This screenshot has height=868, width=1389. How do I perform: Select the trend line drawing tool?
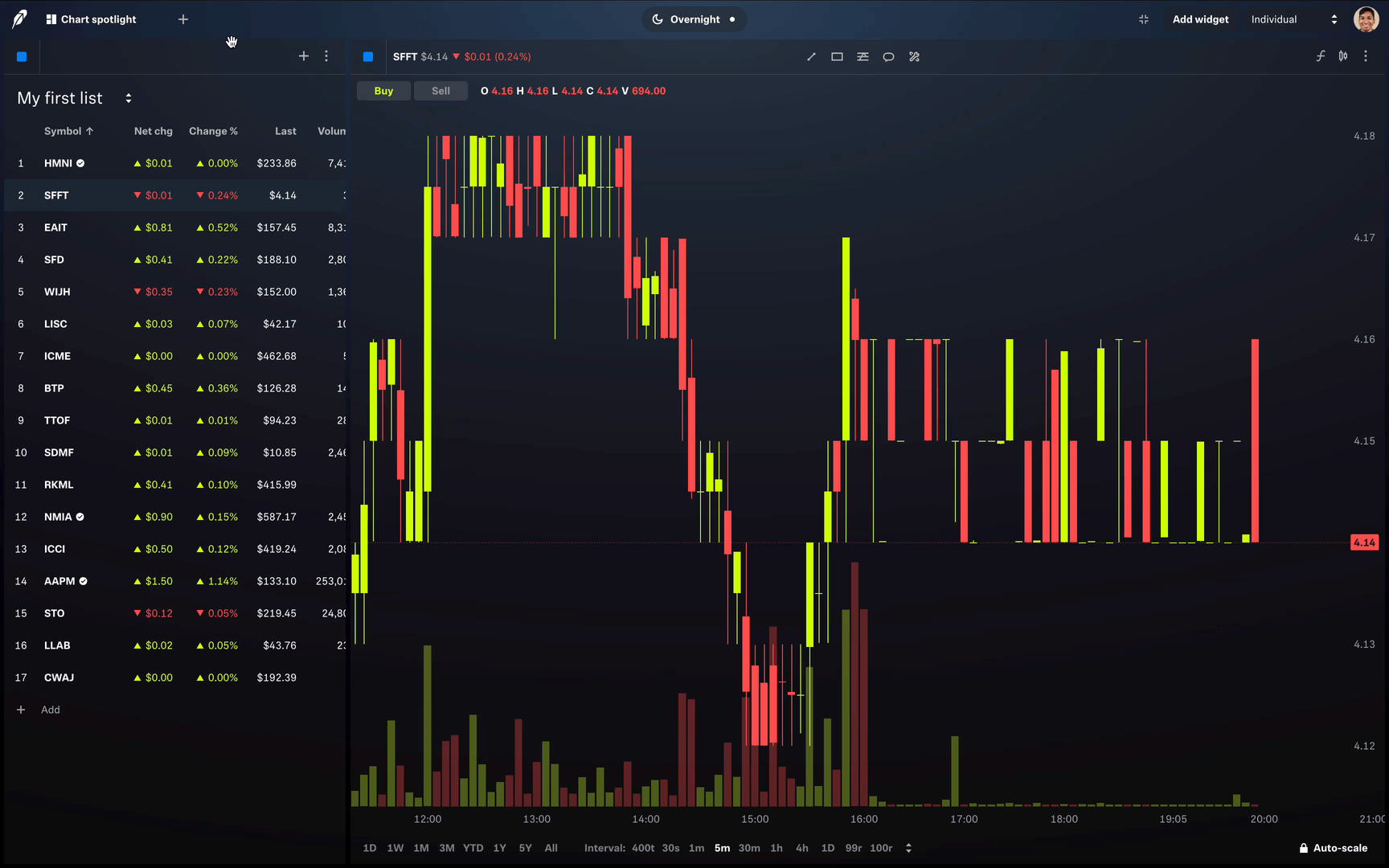(x=811, y=57)
